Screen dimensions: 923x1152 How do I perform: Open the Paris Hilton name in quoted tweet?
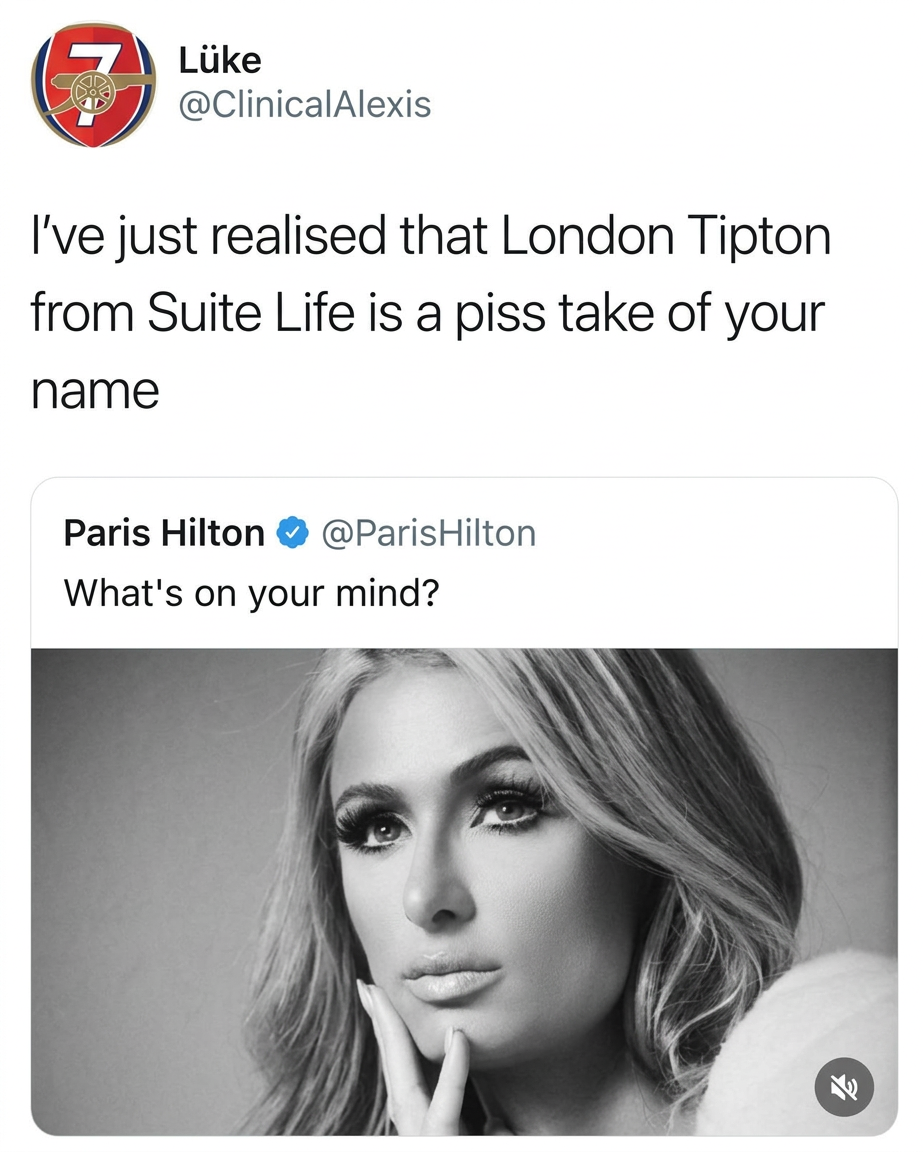(x=163, y=533)
